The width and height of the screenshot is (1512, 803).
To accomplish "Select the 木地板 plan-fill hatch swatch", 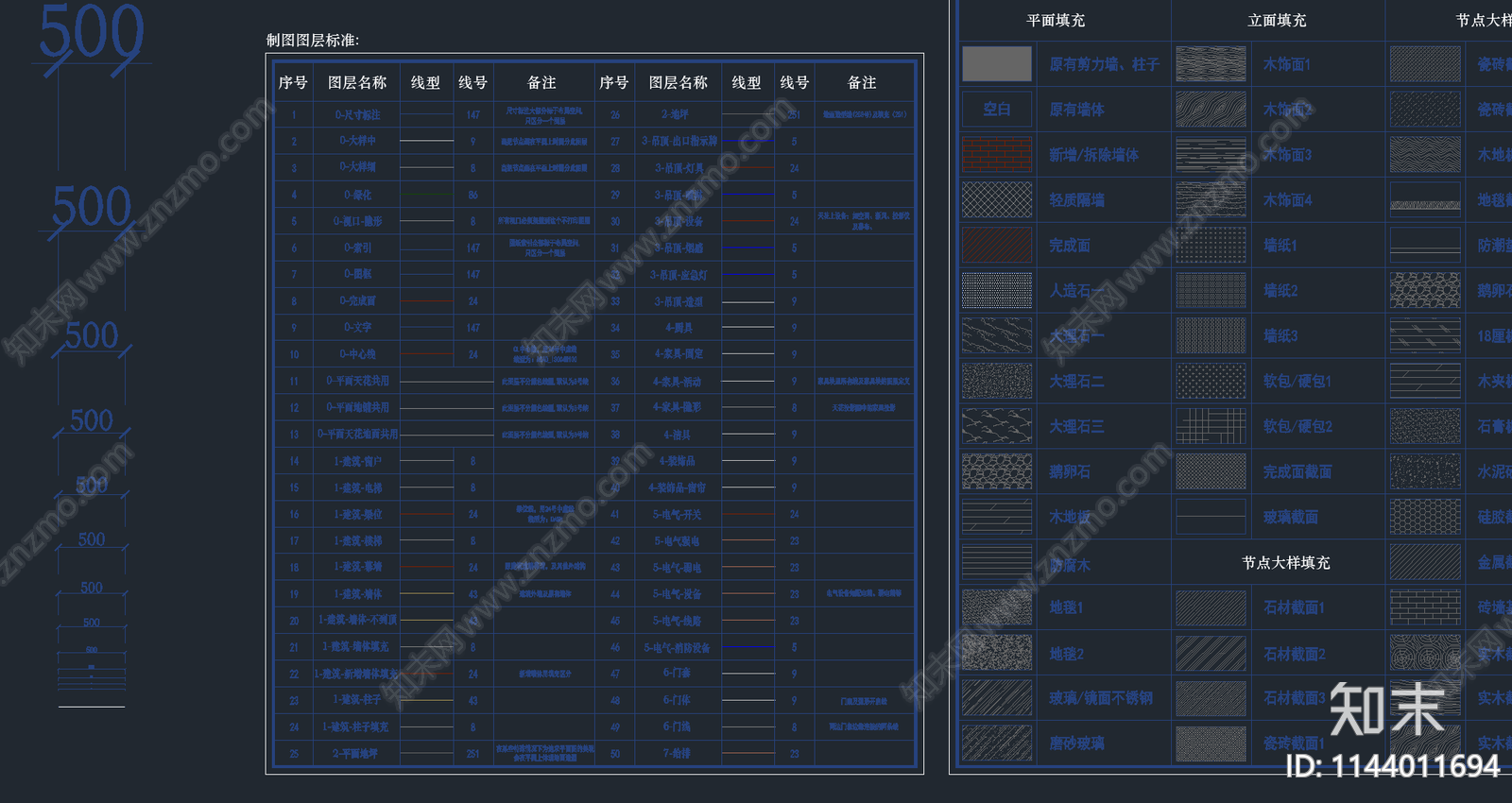I will [997, 517].
